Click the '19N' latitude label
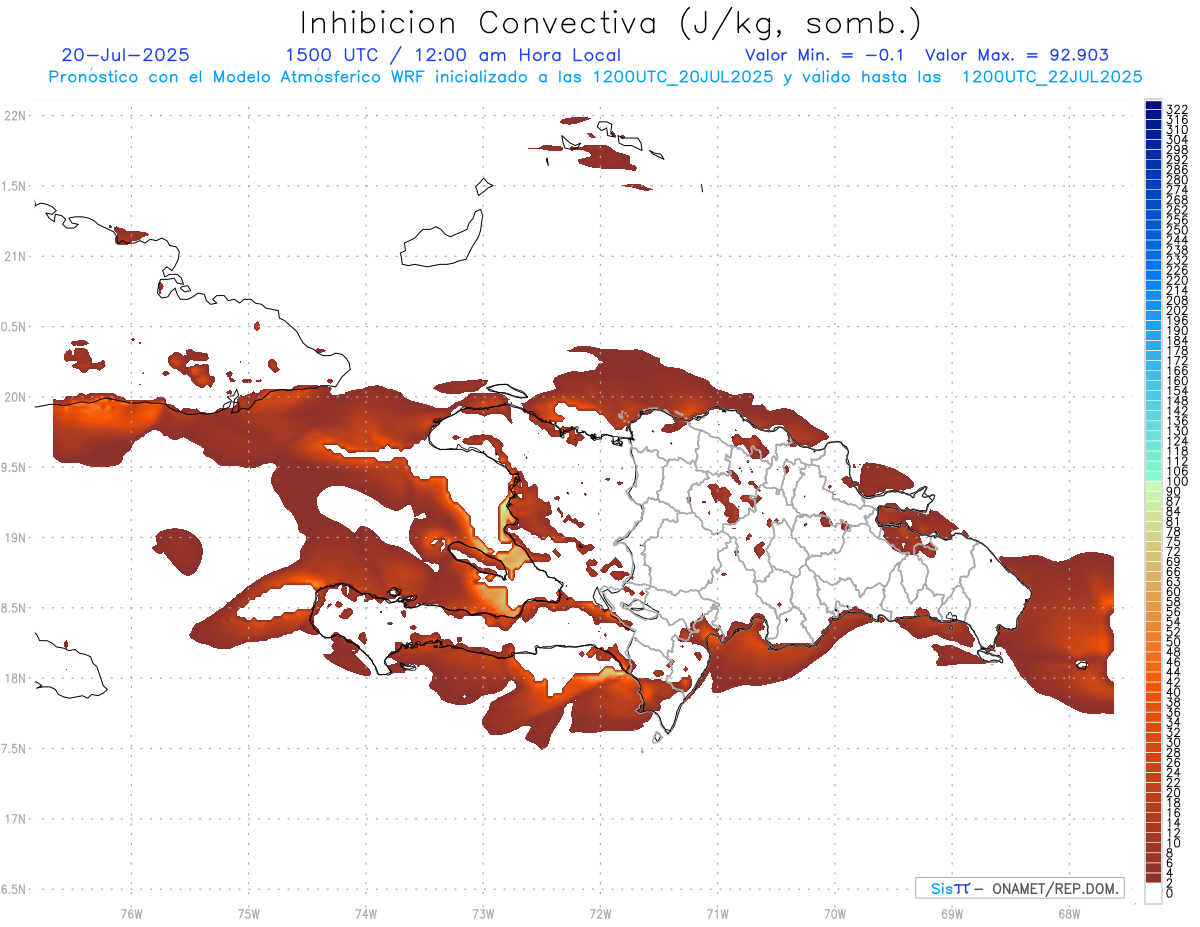The width and height of the screenshot is (1200, 927). point(15,538)
